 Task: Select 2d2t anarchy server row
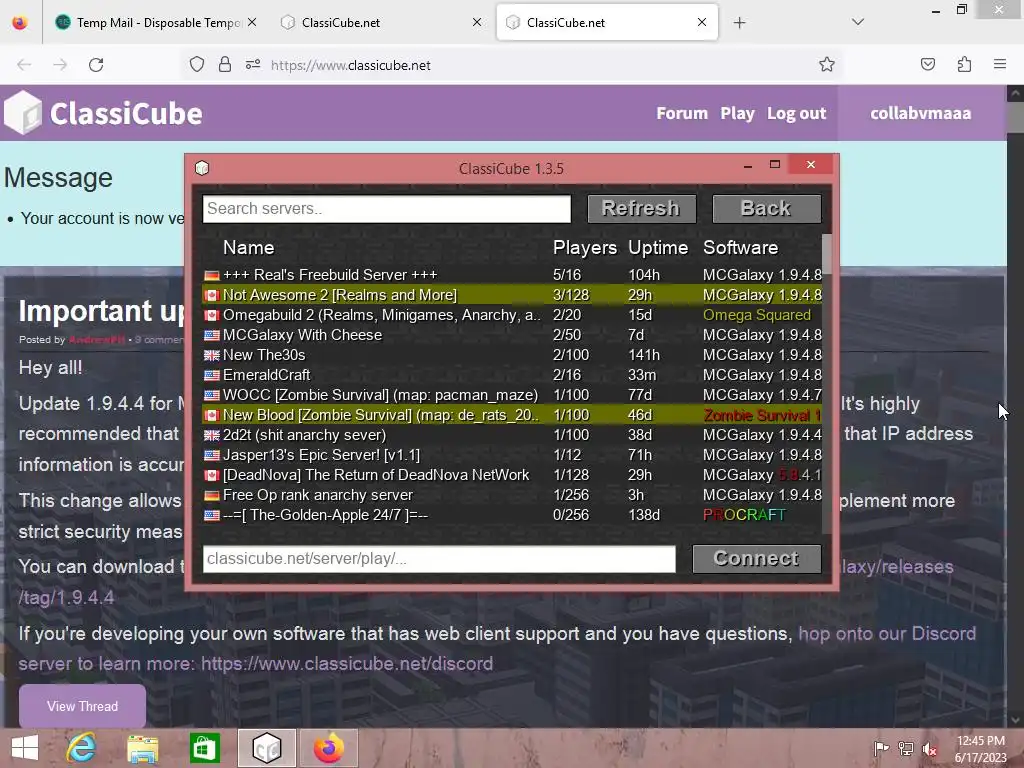point(511,435)
